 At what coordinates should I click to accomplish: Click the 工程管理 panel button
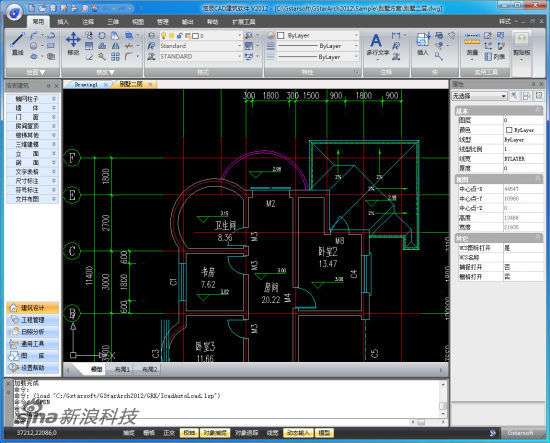coord(32,320)
